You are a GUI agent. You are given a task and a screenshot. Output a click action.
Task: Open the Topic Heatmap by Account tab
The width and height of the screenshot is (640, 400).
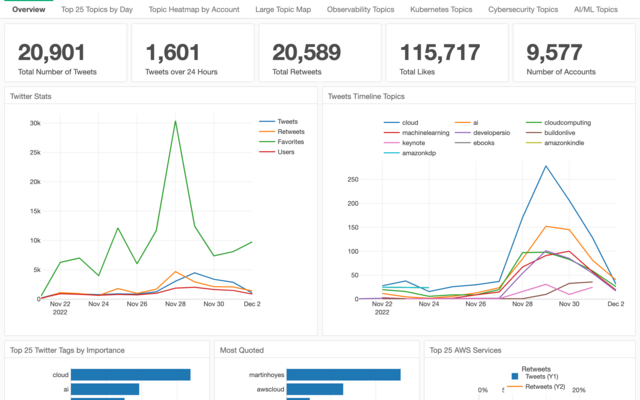196,9
